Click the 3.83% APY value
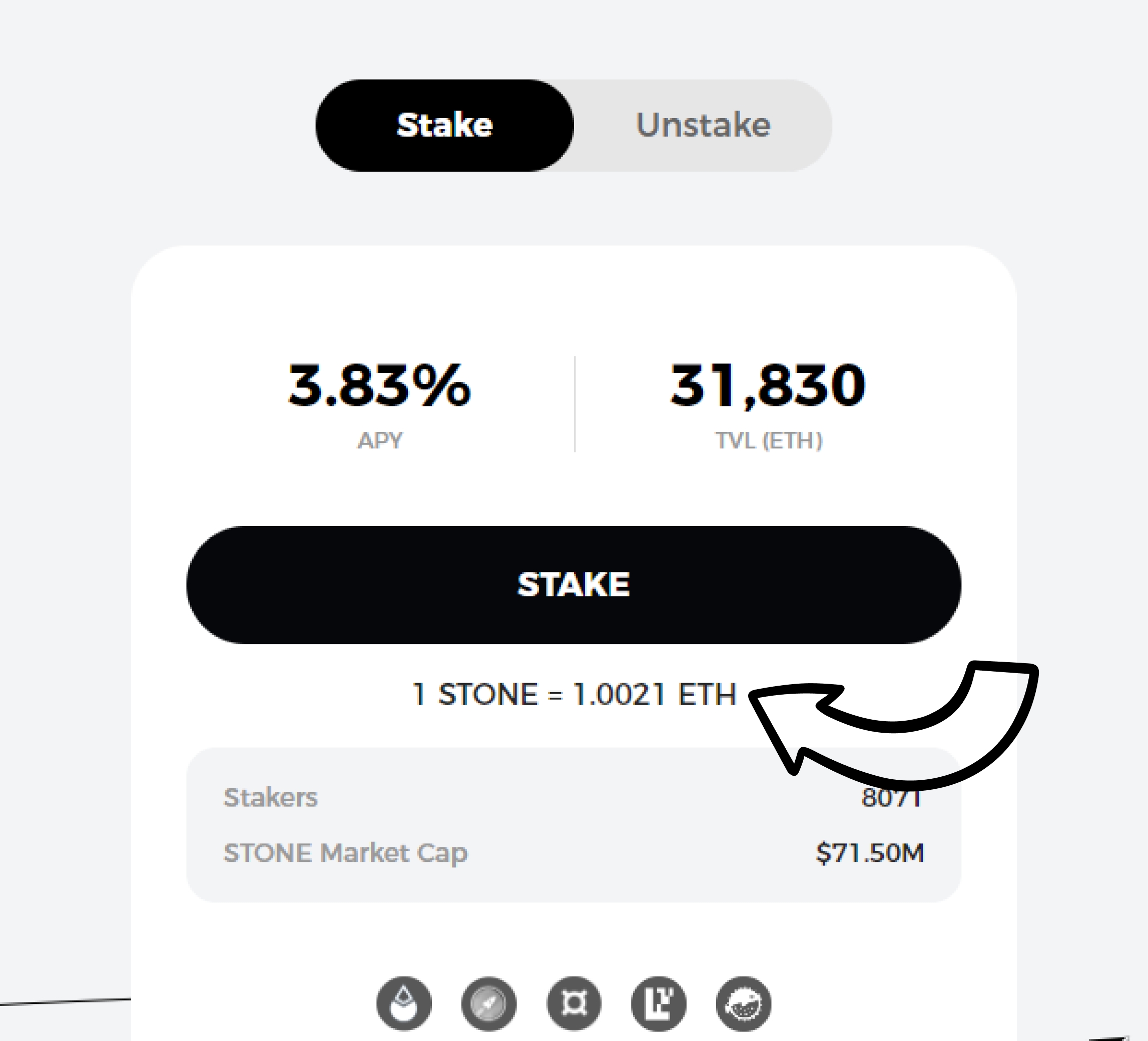Viewport: 1148px width, 1041px height. [x=379, y=386]
